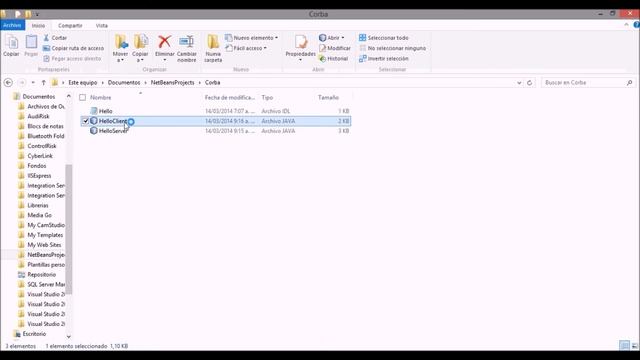
Task: Open Propiedades of the selected file
Action: click(300, 48)
